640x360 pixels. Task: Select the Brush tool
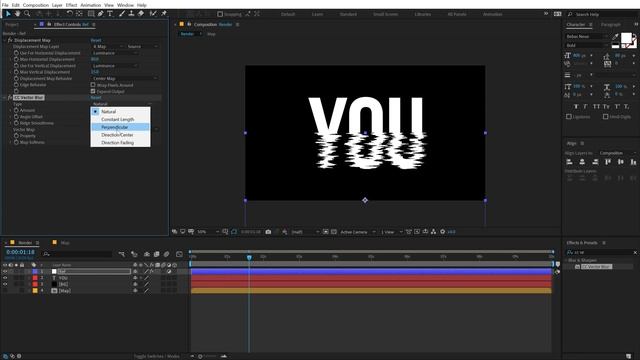[x=122, y=14]
